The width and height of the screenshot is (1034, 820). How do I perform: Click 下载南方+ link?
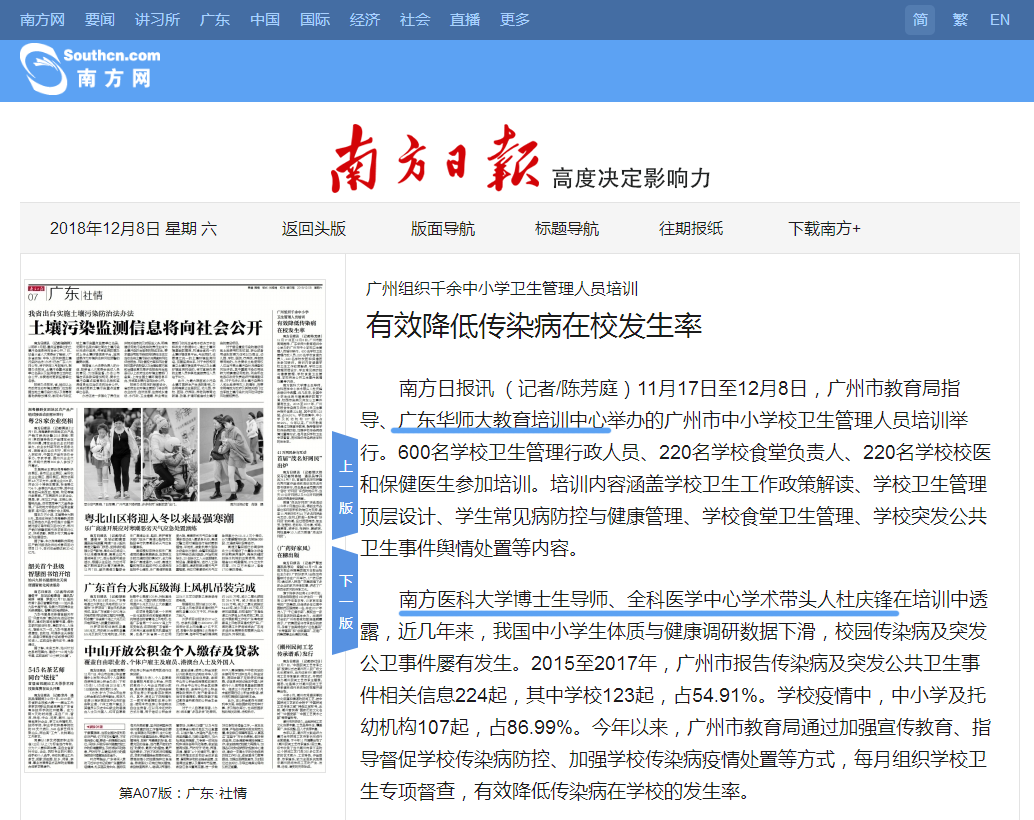coord(824,228)
